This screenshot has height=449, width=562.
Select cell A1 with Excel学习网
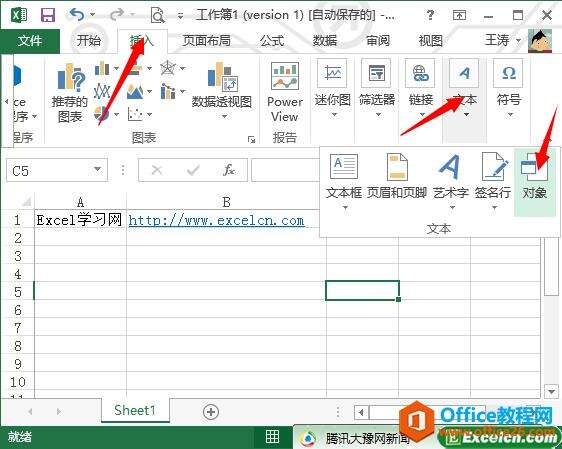pyautogui.click(x=80, y=219)
